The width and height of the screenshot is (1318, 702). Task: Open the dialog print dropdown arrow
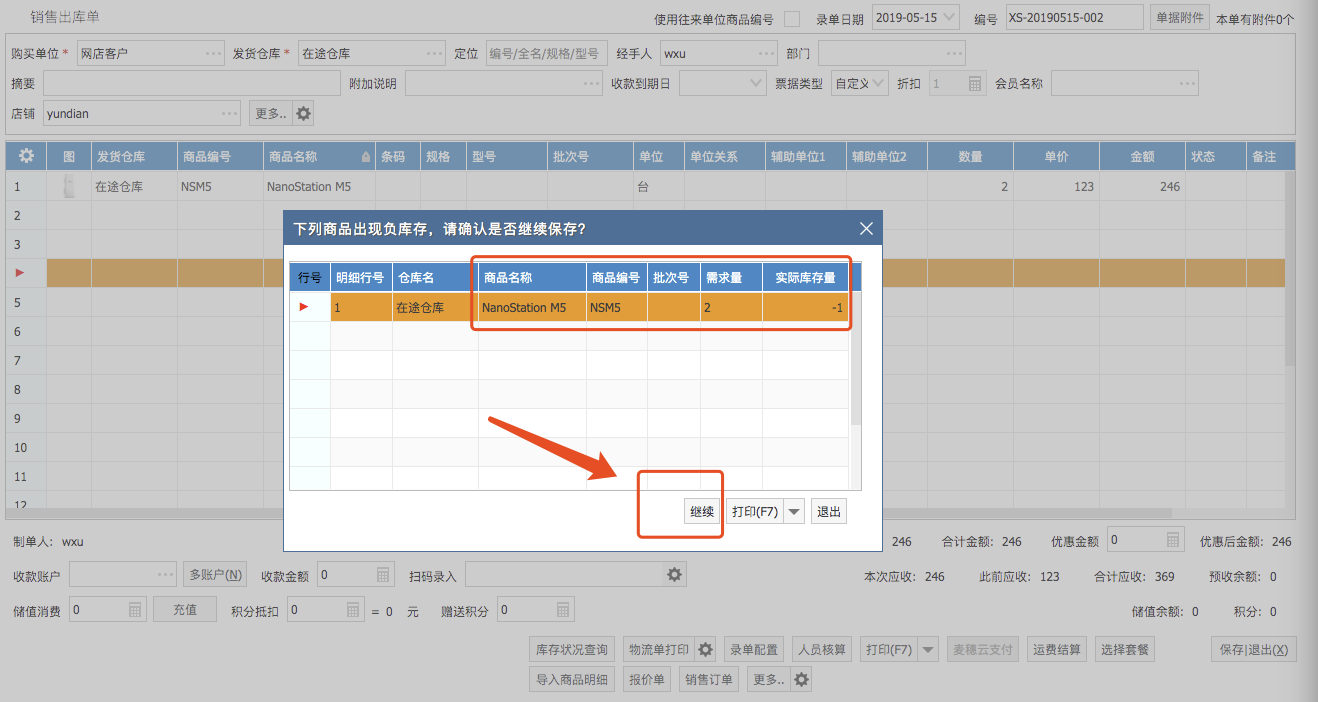coord(794,511)
